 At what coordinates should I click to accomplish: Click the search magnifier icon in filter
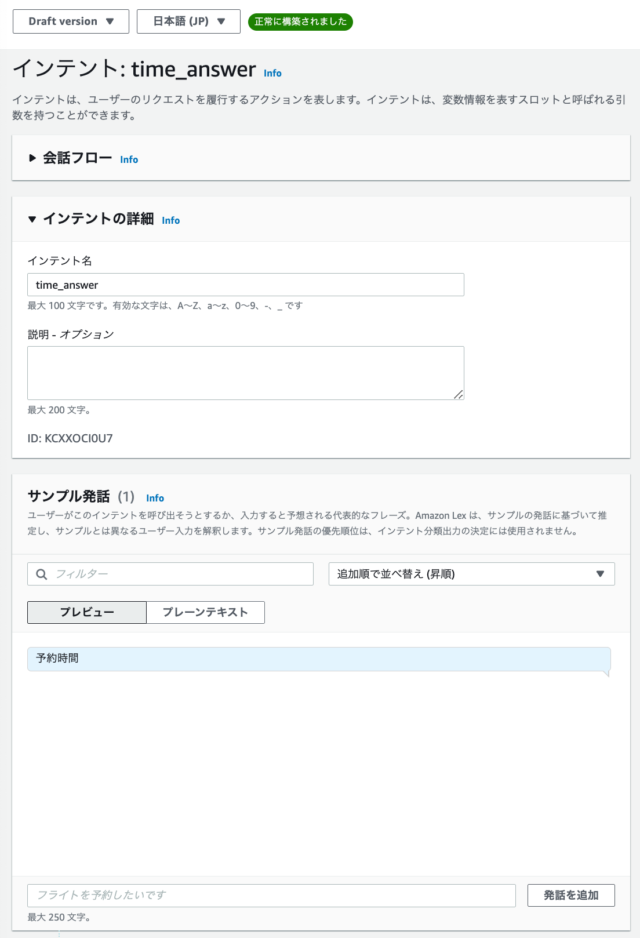[41, 574]
